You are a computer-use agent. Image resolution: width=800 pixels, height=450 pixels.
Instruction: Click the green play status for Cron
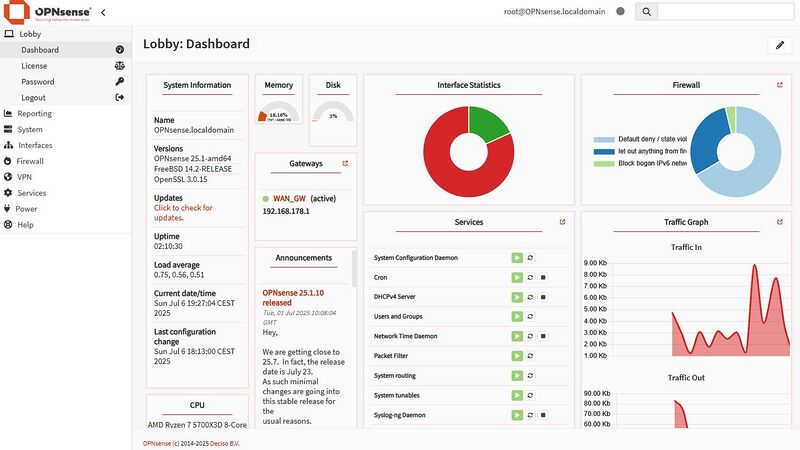pyautogui.click(x=517, y=278)
